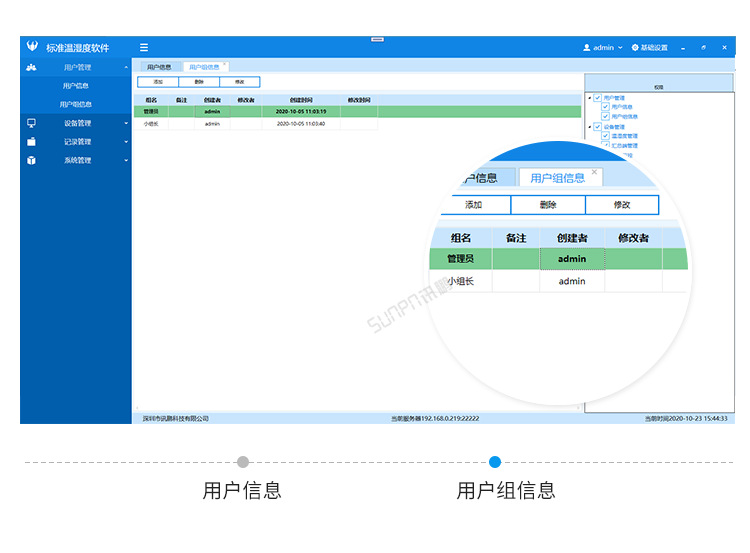
Task: Click the 汇总表管理 permission tree label
Action: pos(624,145)
